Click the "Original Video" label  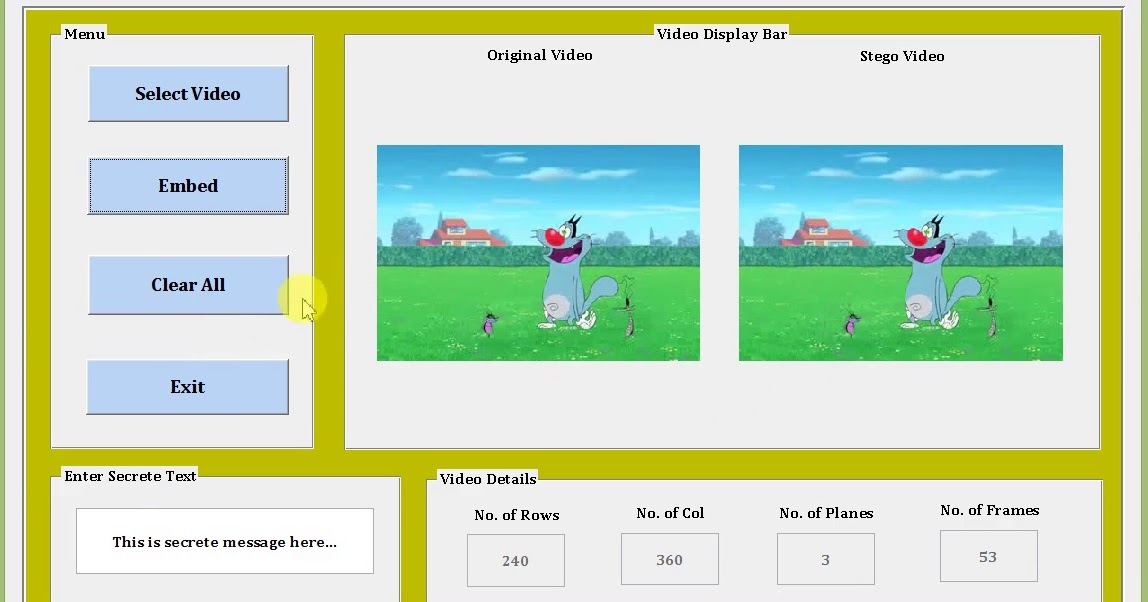540,55
